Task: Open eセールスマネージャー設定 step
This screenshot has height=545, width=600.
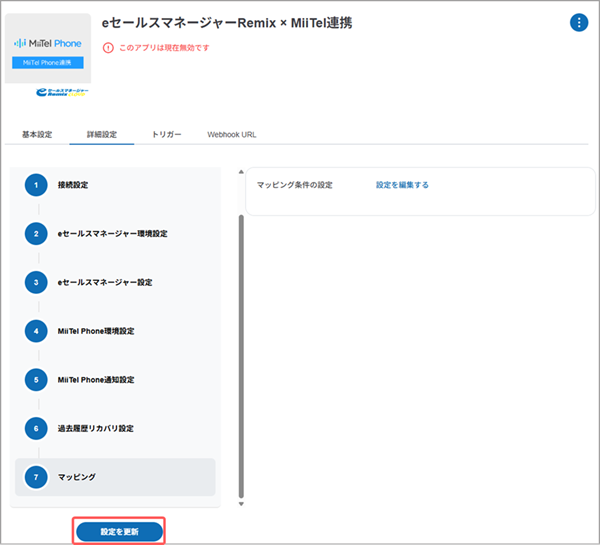Action: [105, 282]
